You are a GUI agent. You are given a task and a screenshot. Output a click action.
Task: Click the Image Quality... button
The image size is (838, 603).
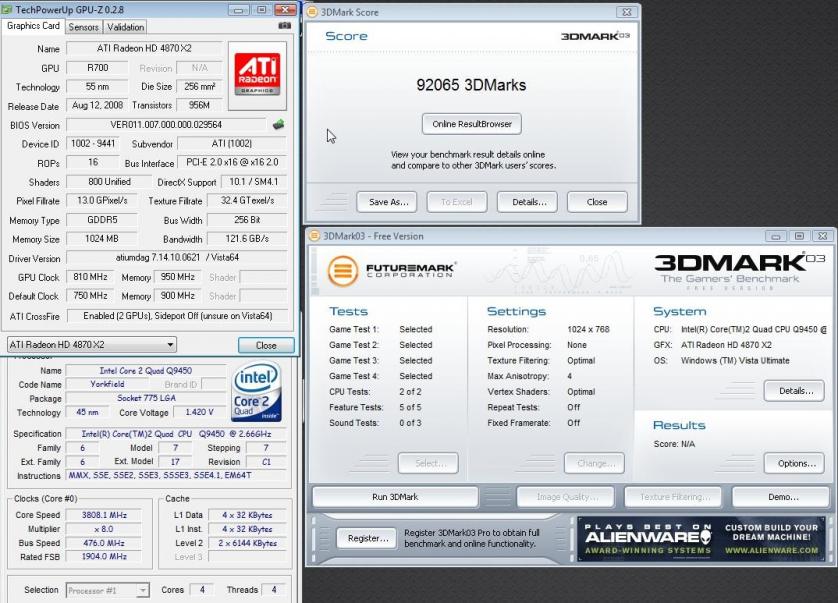565,497
